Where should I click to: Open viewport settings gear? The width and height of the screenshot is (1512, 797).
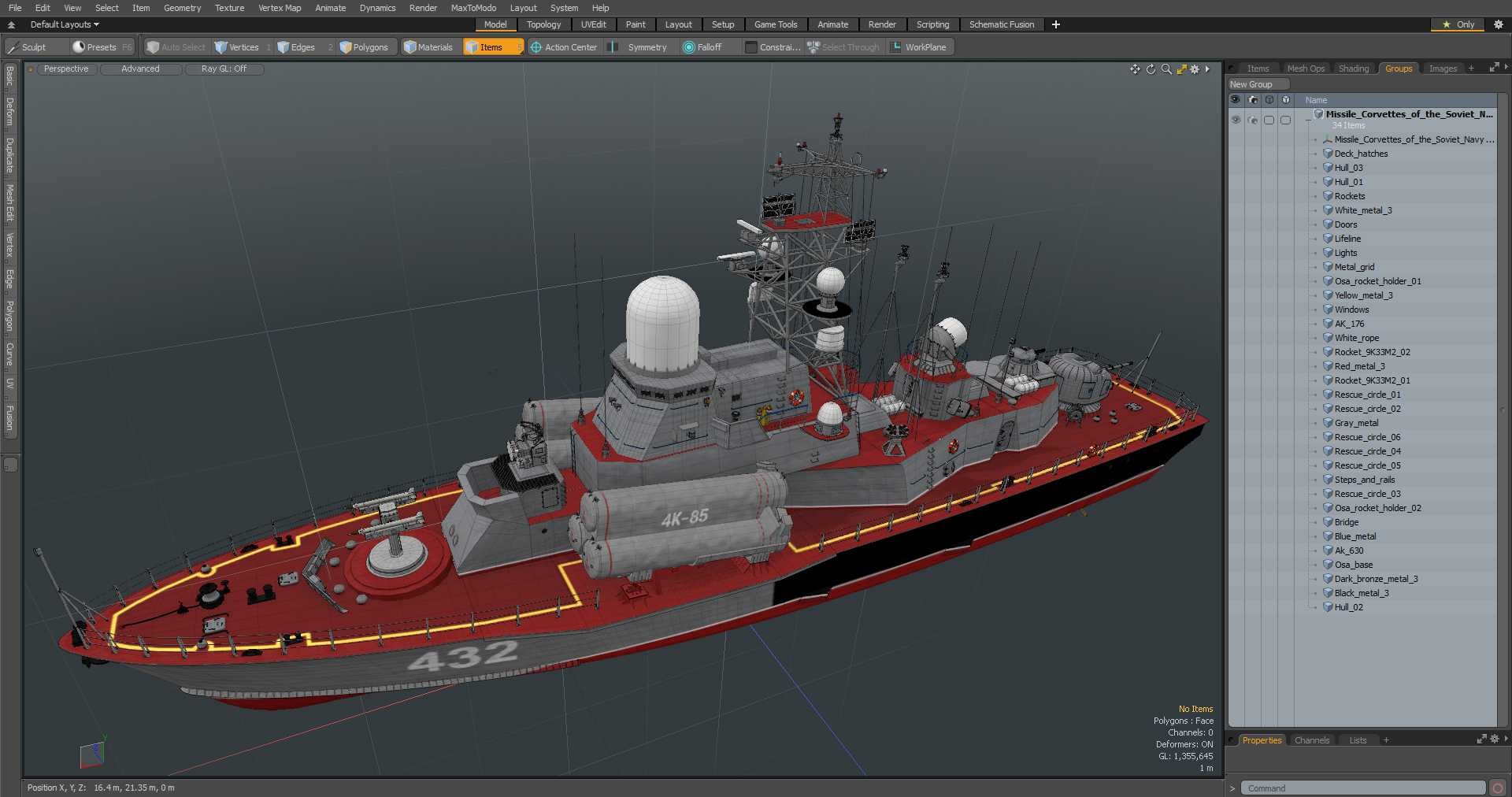tap(1195, 69)
